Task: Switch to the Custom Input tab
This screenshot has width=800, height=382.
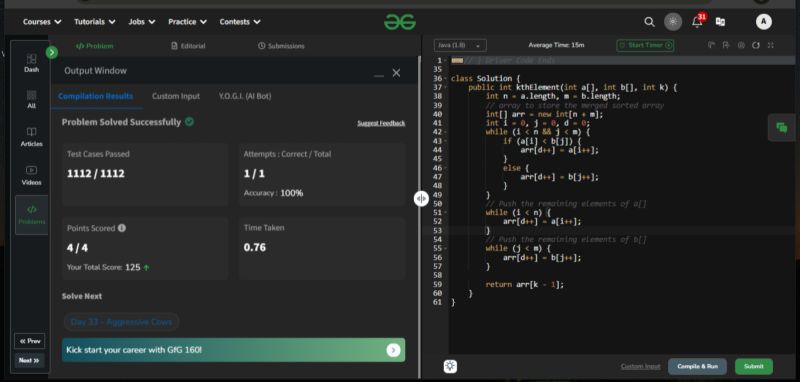Action: point(176,96)
